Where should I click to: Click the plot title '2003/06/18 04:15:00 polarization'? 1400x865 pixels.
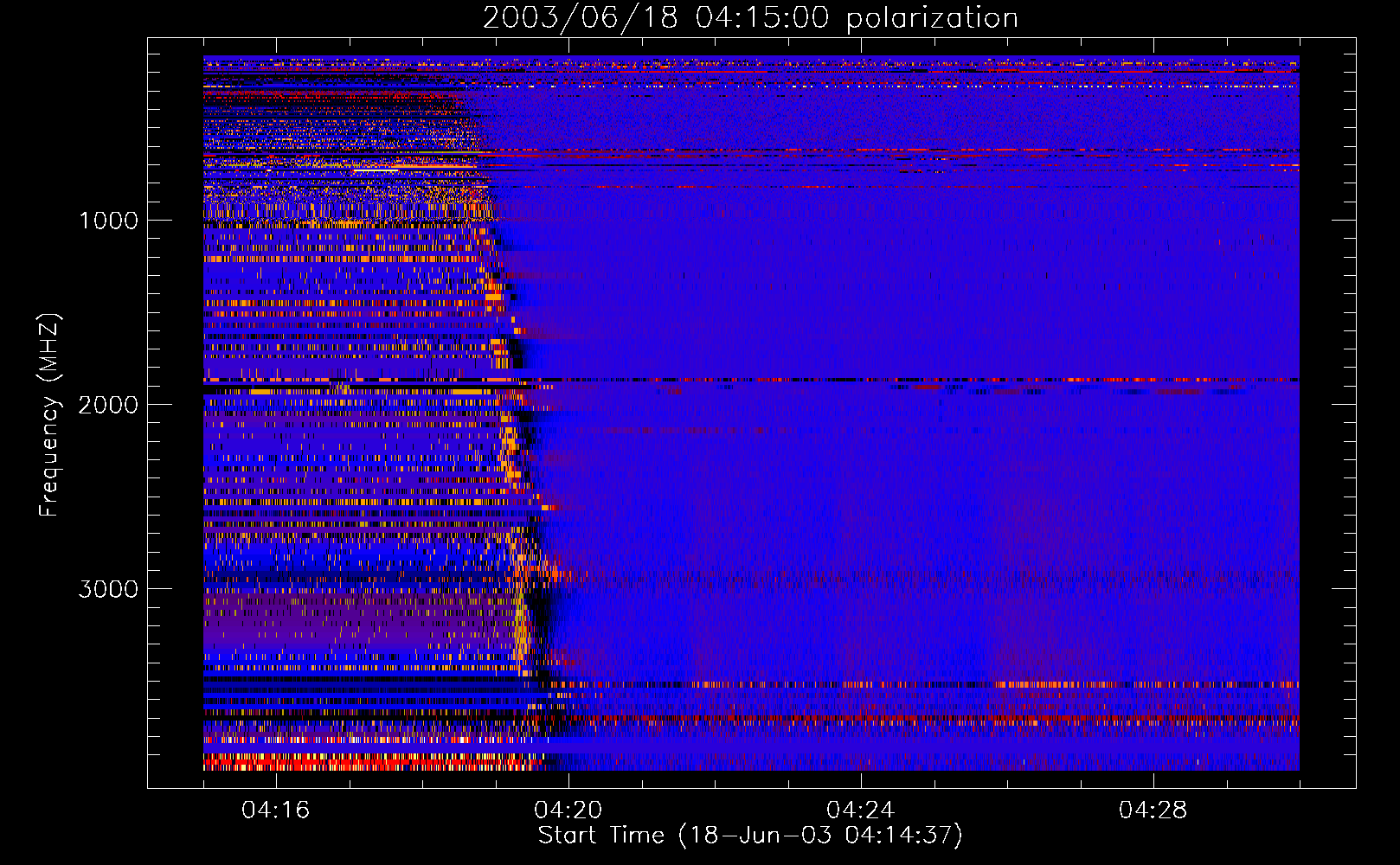[x=750, y=17]
